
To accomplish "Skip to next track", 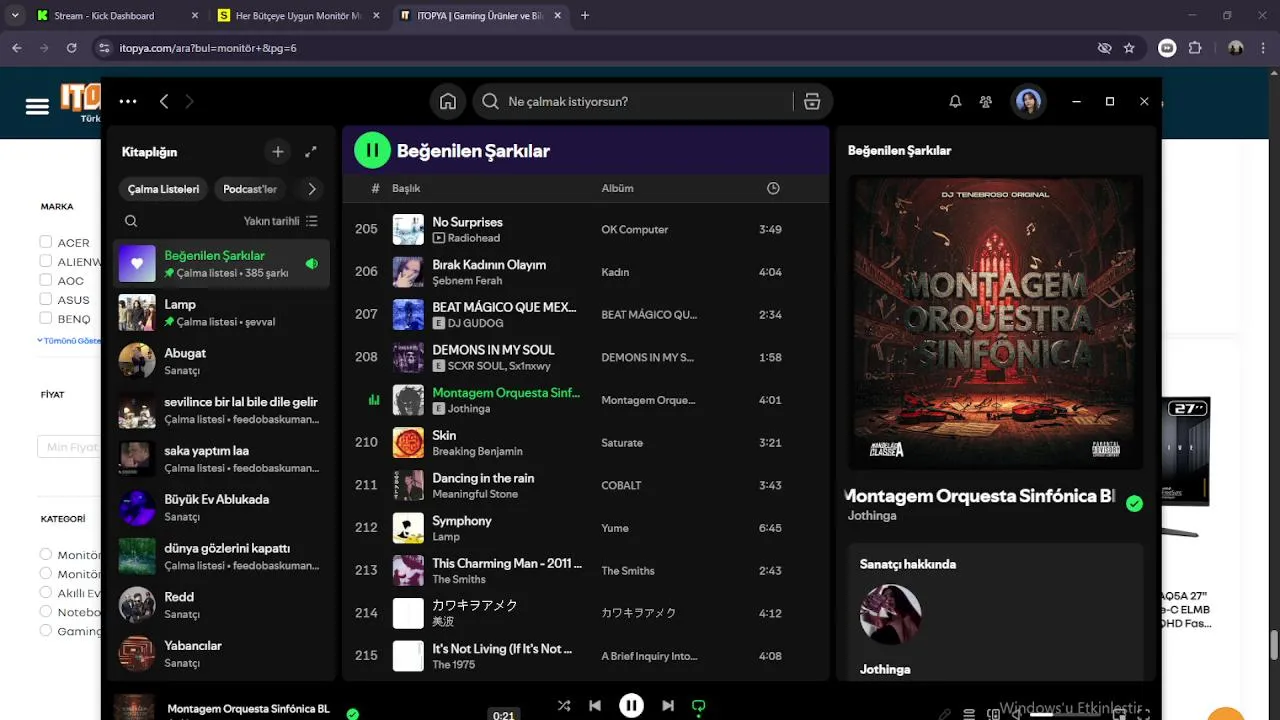I will [x=668, y=706].
